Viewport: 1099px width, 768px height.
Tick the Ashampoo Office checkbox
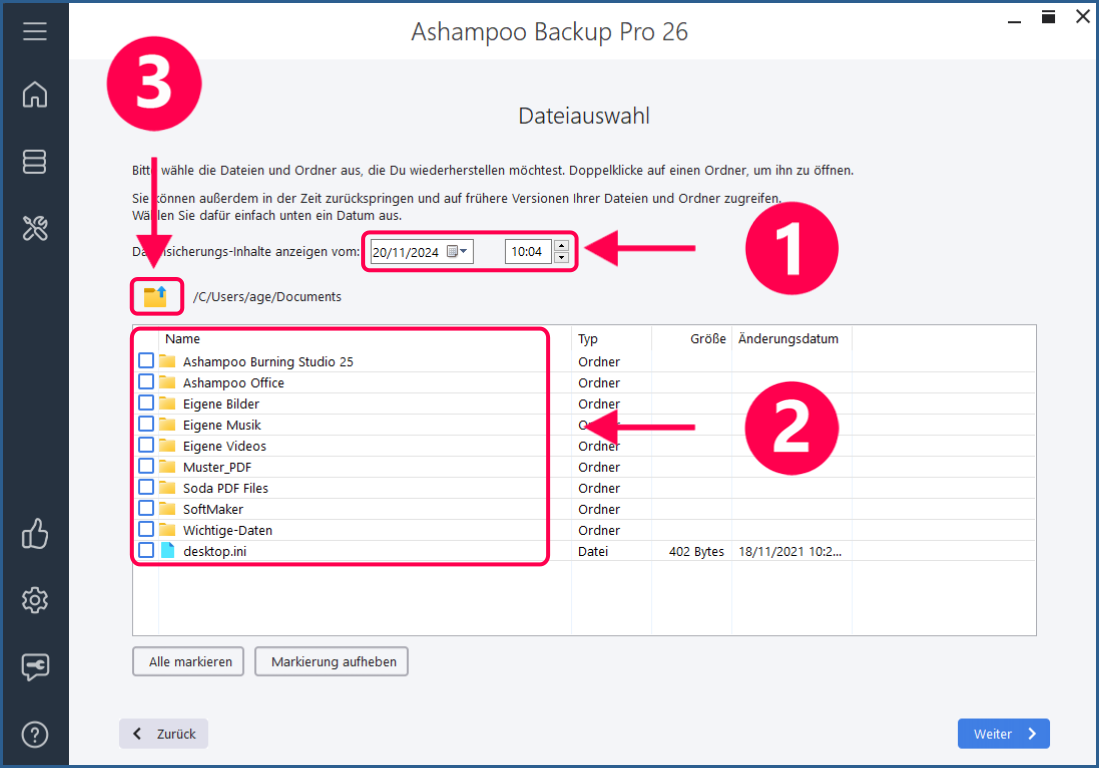tap(146, 381)
